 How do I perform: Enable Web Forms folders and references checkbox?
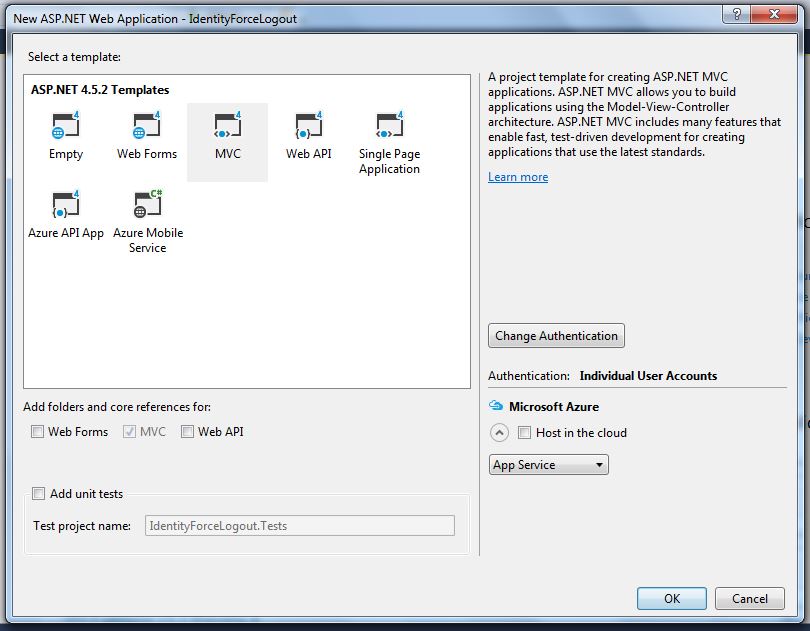(38, 432)
